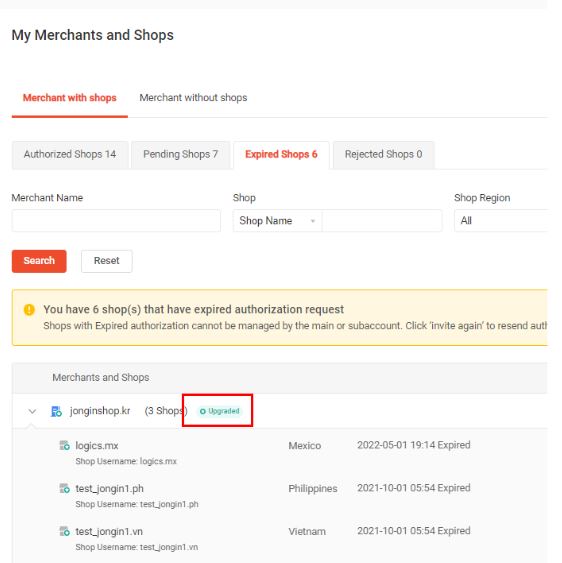Open the Shop Region All dropdown

pos(501,220)
